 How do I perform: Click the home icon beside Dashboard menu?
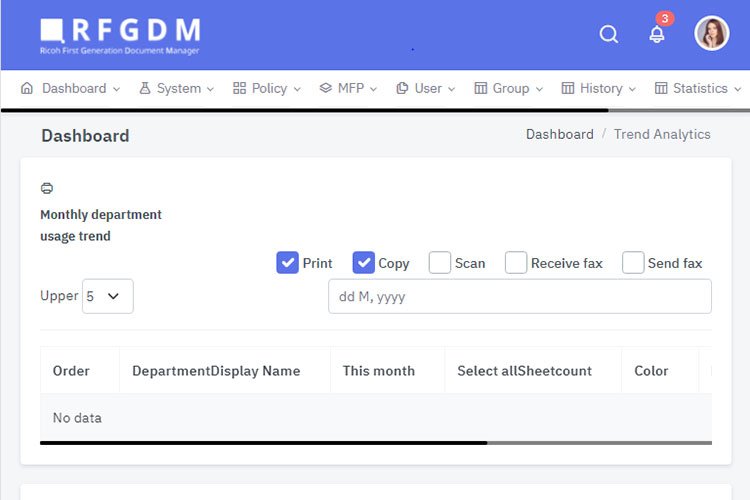27,88
